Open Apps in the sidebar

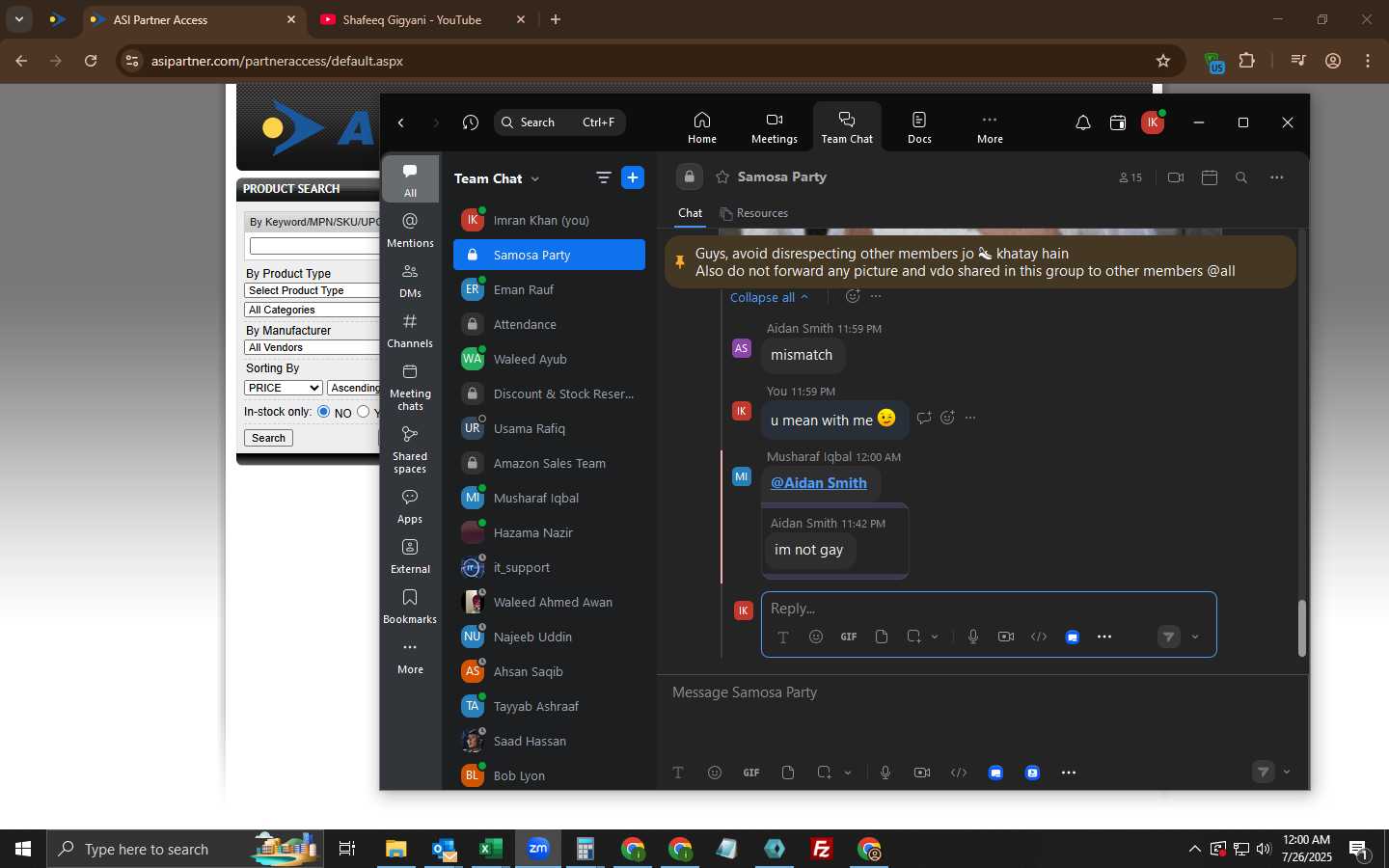pos(410,505)
